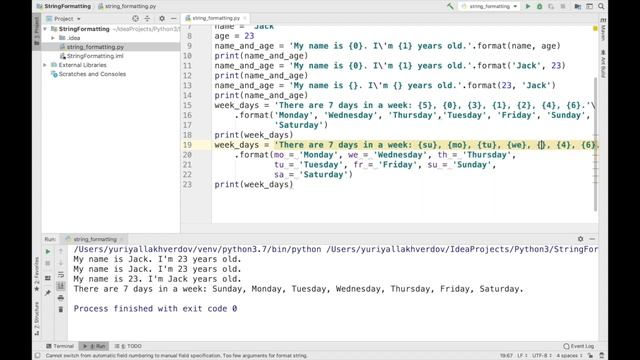Click status bar warning message text
The height and width of the screenshot is (360, 640).
point(176,356)
